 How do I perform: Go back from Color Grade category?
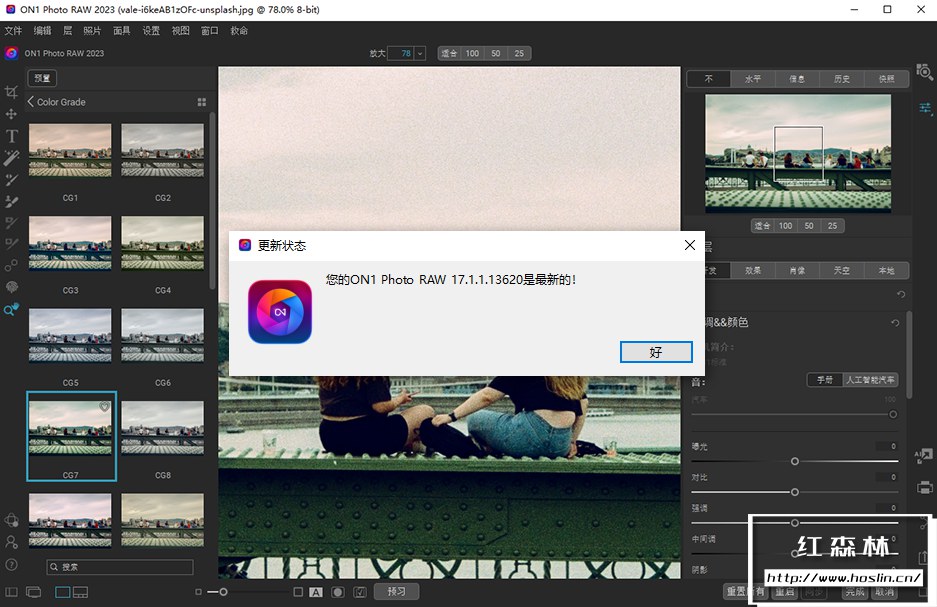click(30, 102)
